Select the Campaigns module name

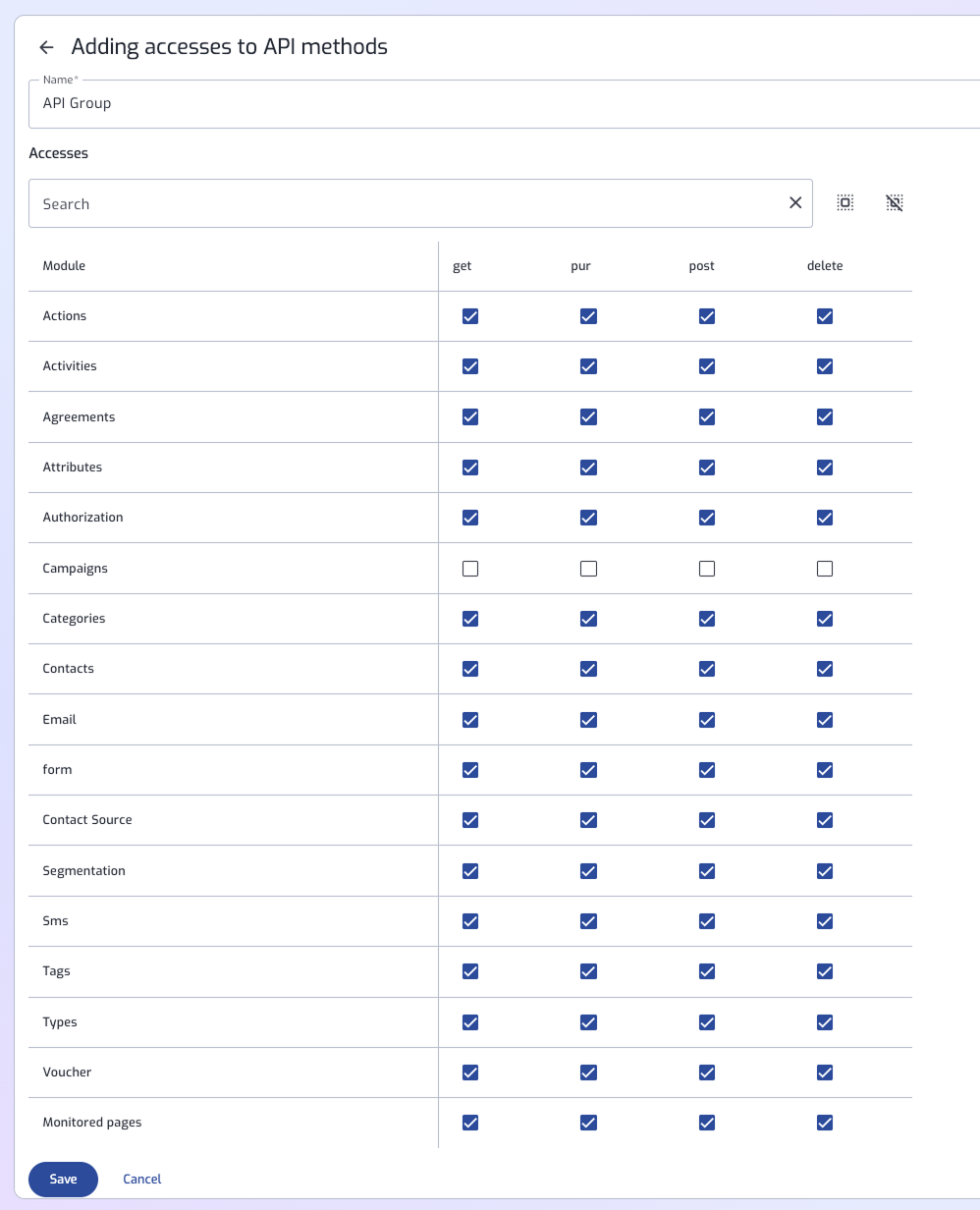[x=75, y=569]
